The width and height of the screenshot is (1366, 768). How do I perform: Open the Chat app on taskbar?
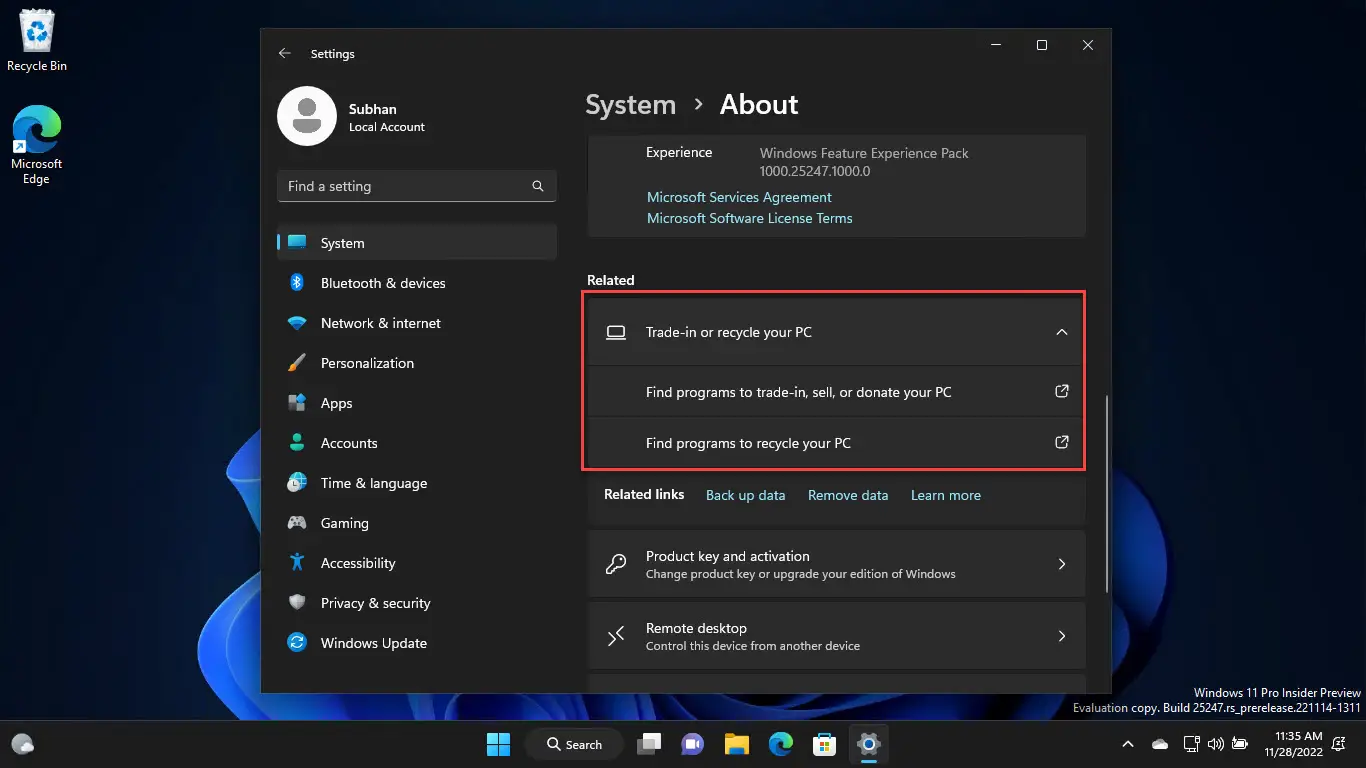(x=692, y=744)
